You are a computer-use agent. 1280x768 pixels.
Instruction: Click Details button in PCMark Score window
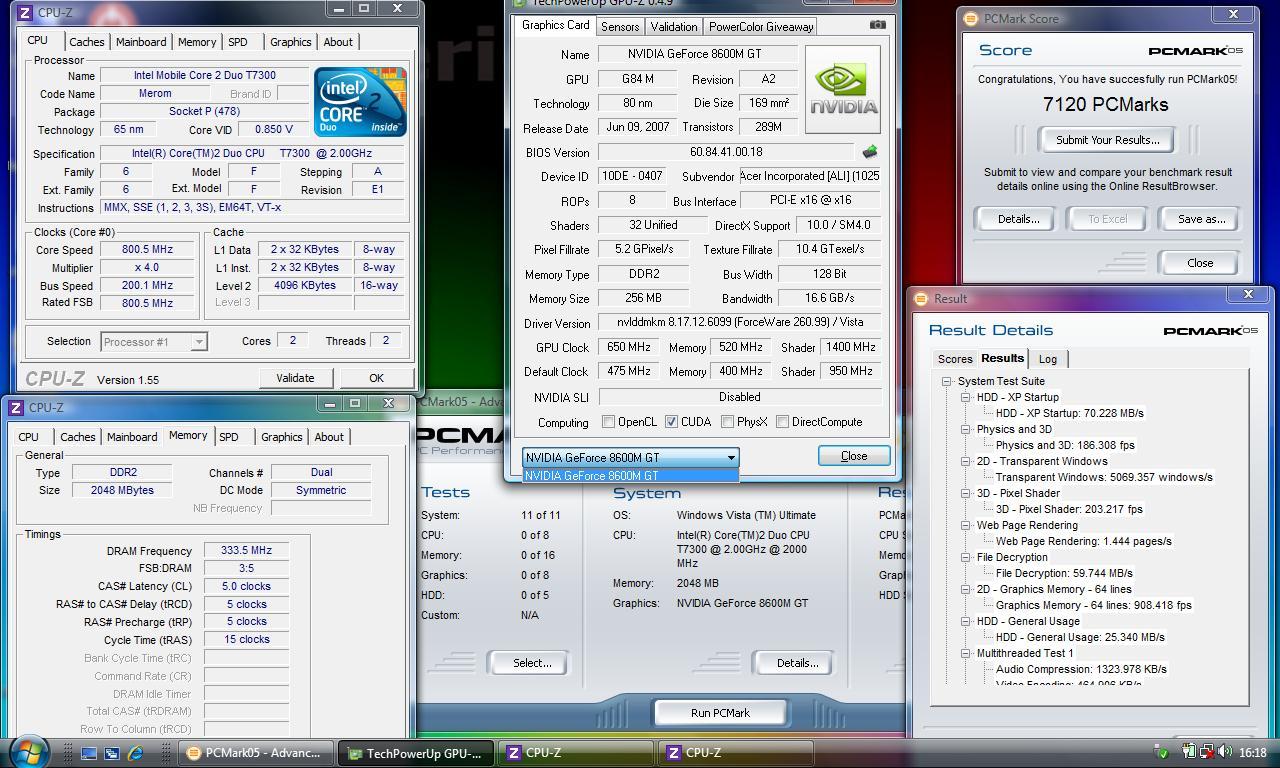pyautogui.click(x=1018, y=219)
